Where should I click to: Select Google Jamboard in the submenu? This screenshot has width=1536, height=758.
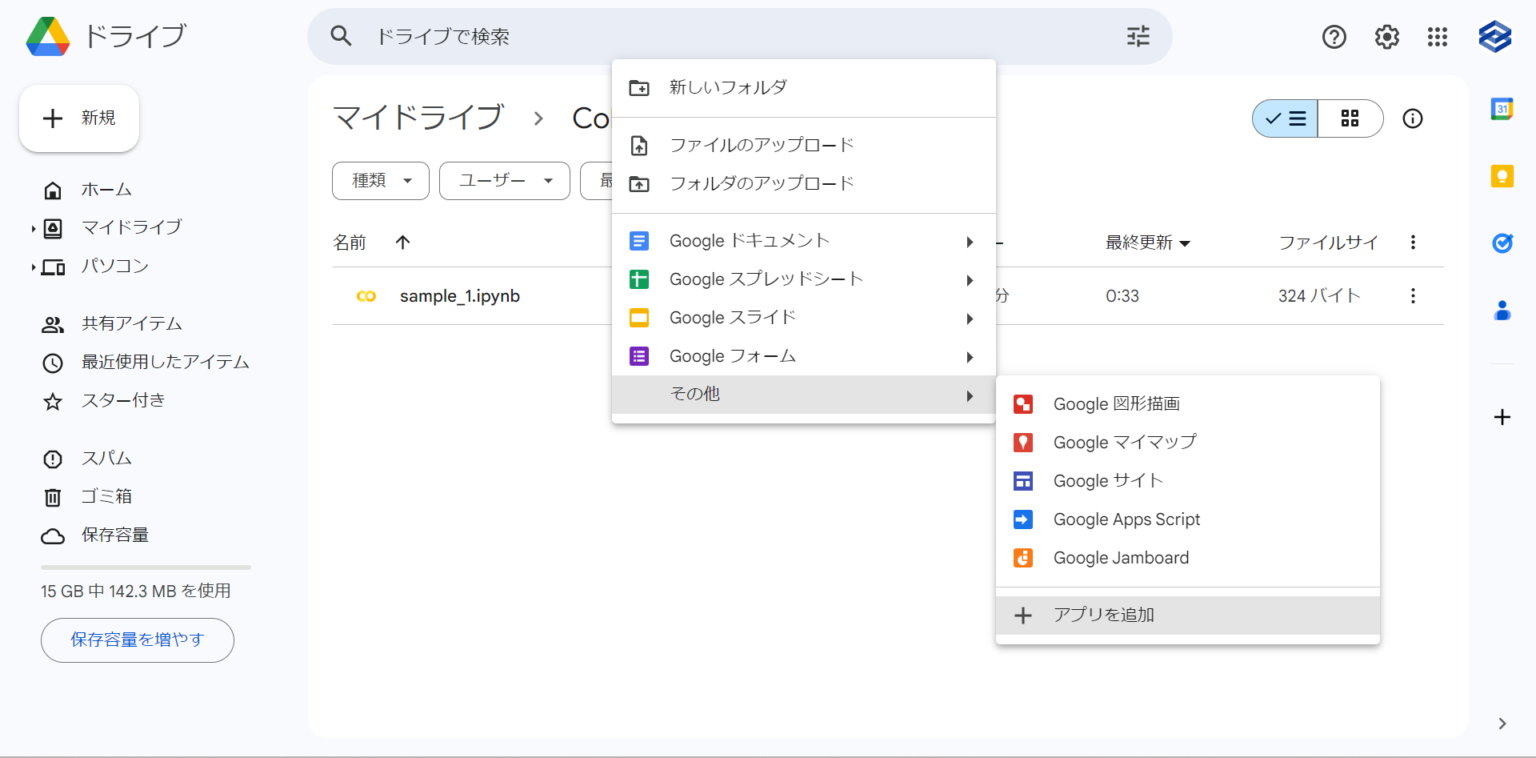[x=1120, y=557]
